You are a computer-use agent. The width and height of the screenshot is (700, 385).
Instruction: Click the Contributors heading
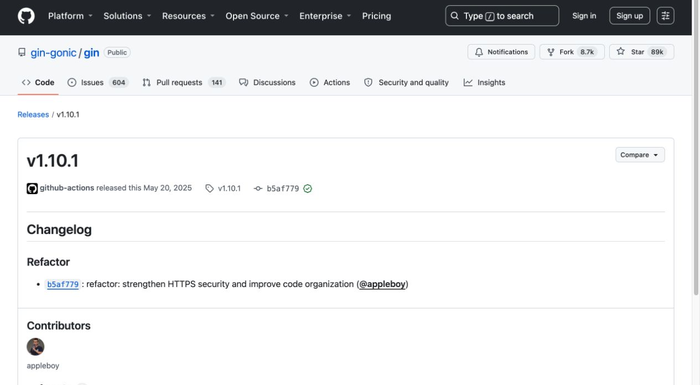pos(58,326)
